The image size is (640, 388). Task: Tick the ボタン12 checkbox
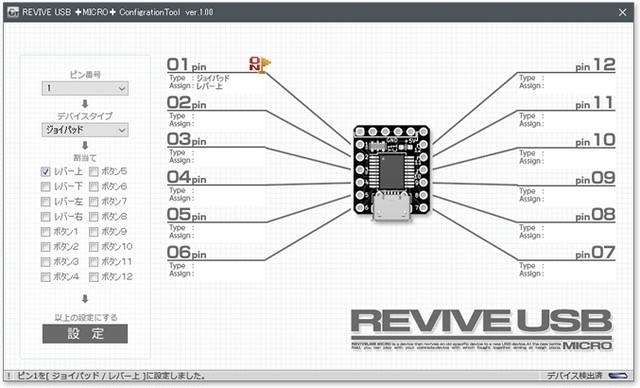[93, 277]
